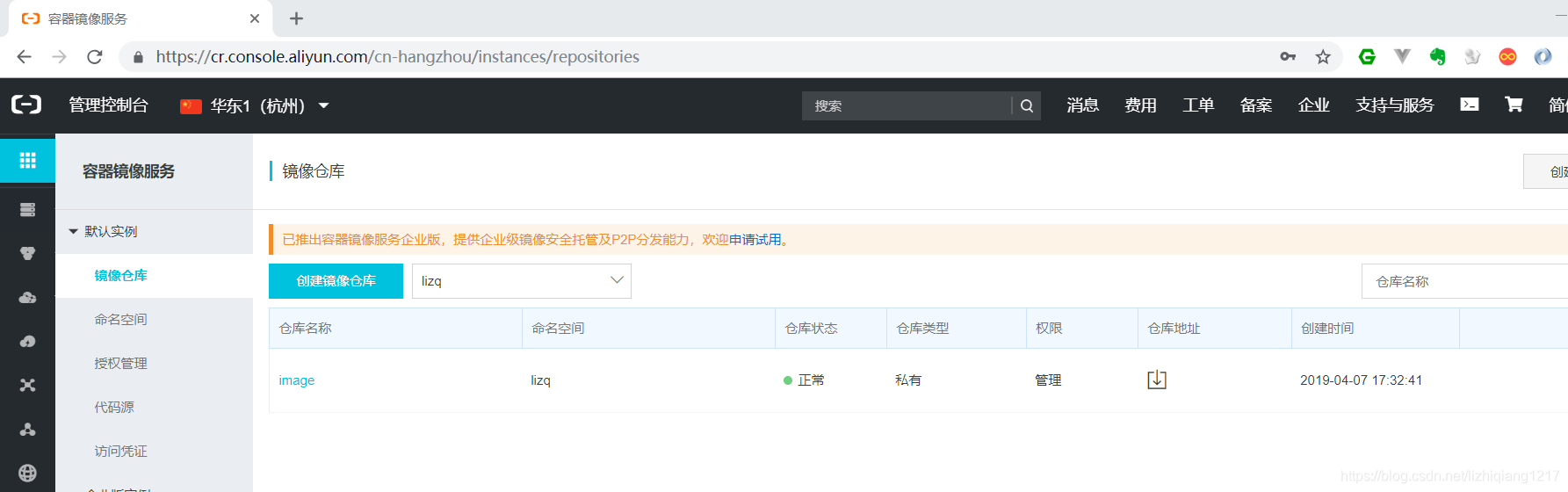Reload the browser page
The image size is (1568, 492).
click(x=95, y=57)
